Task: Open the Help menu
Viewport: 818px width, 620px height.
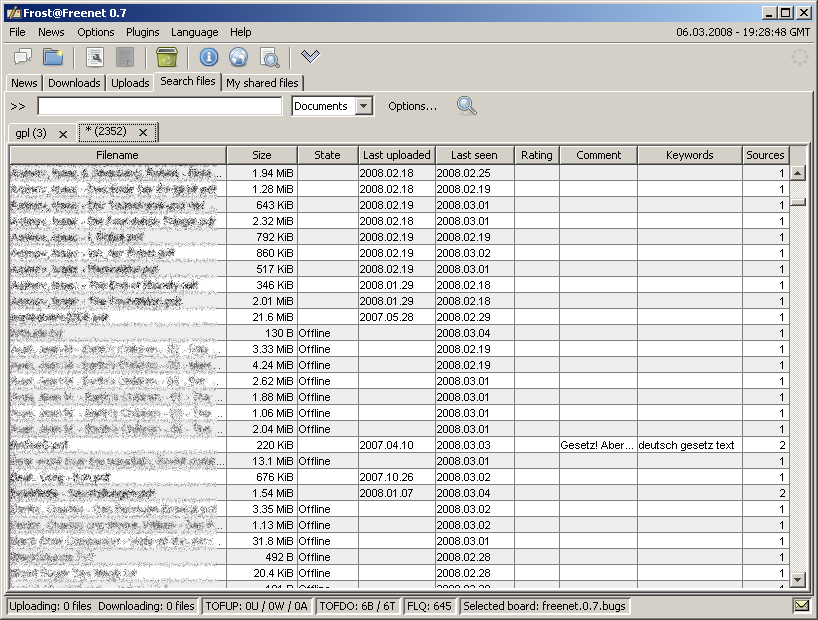Action: [x=240, y=32]
